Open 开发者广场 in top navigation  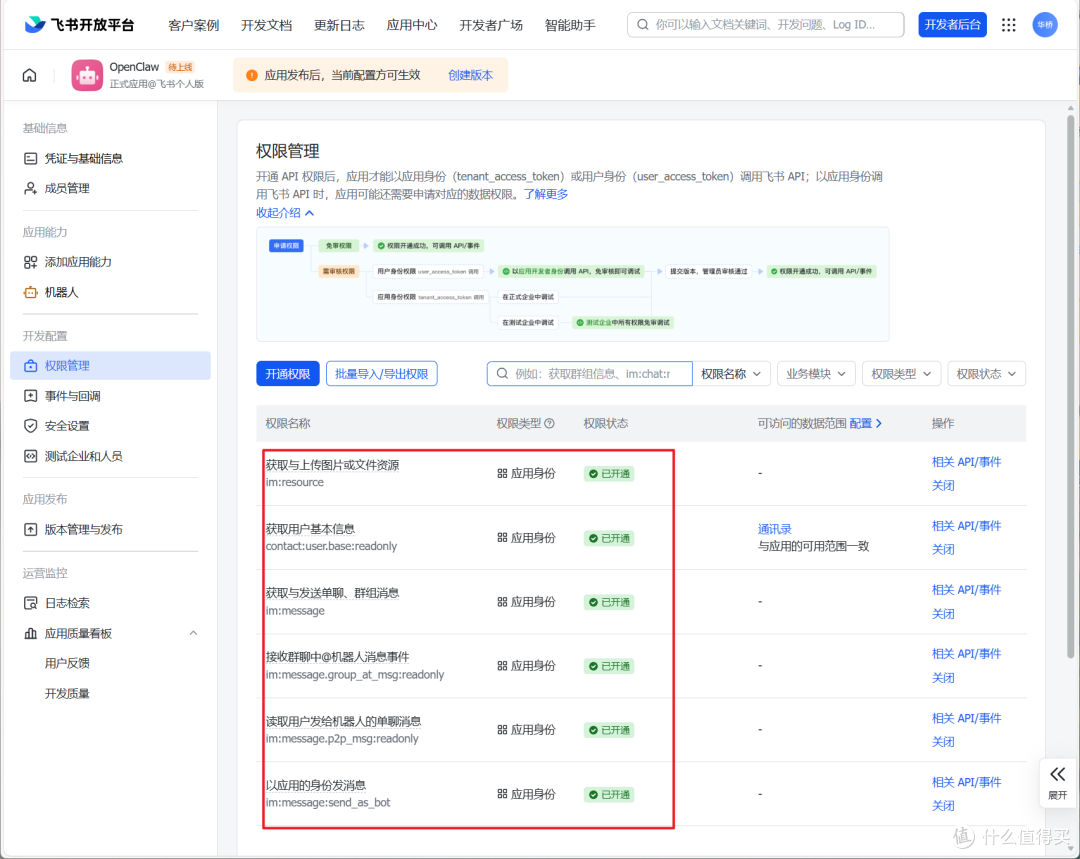[491, 25]
